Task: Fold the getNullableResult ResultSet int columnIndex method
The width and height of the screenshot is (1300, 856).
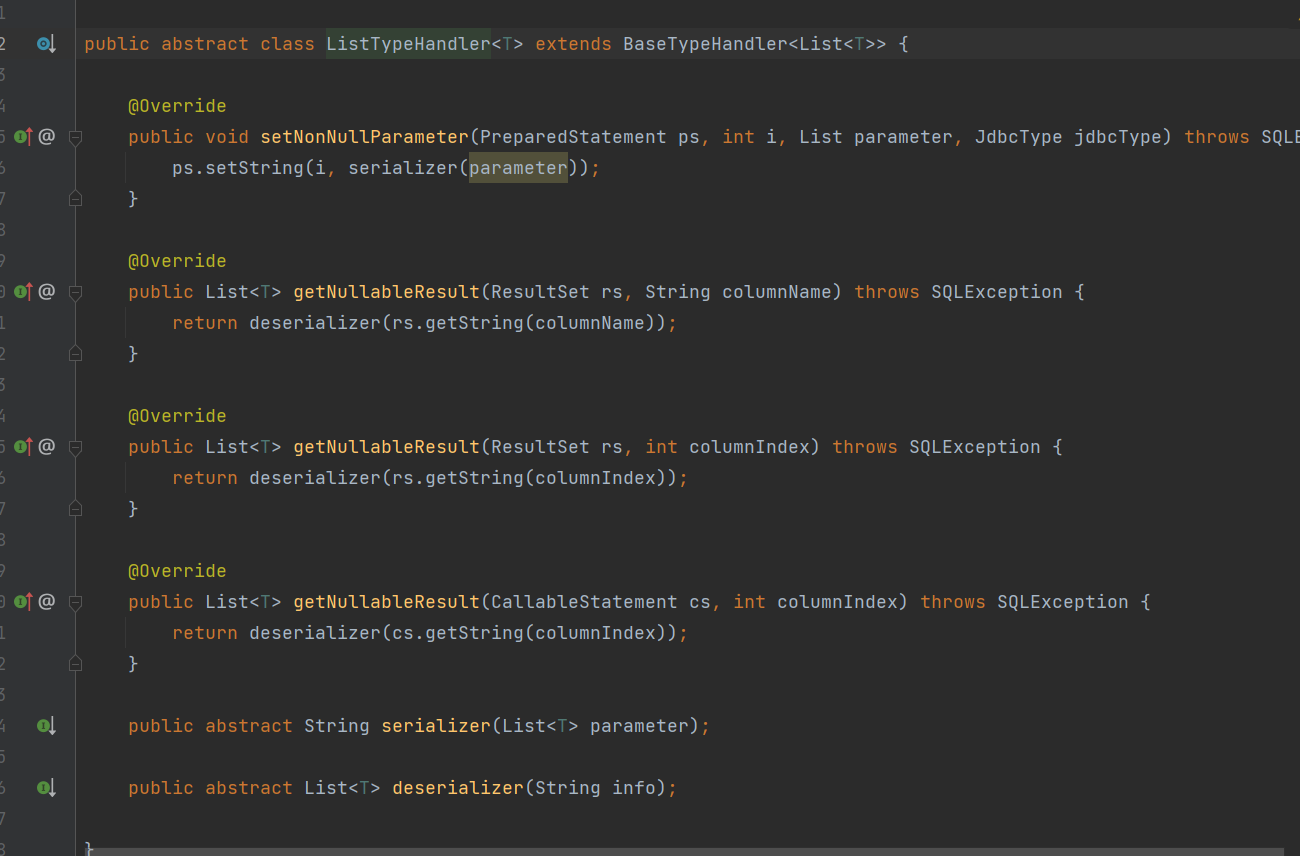Action: pyautogui.click(x=75, y=448)
